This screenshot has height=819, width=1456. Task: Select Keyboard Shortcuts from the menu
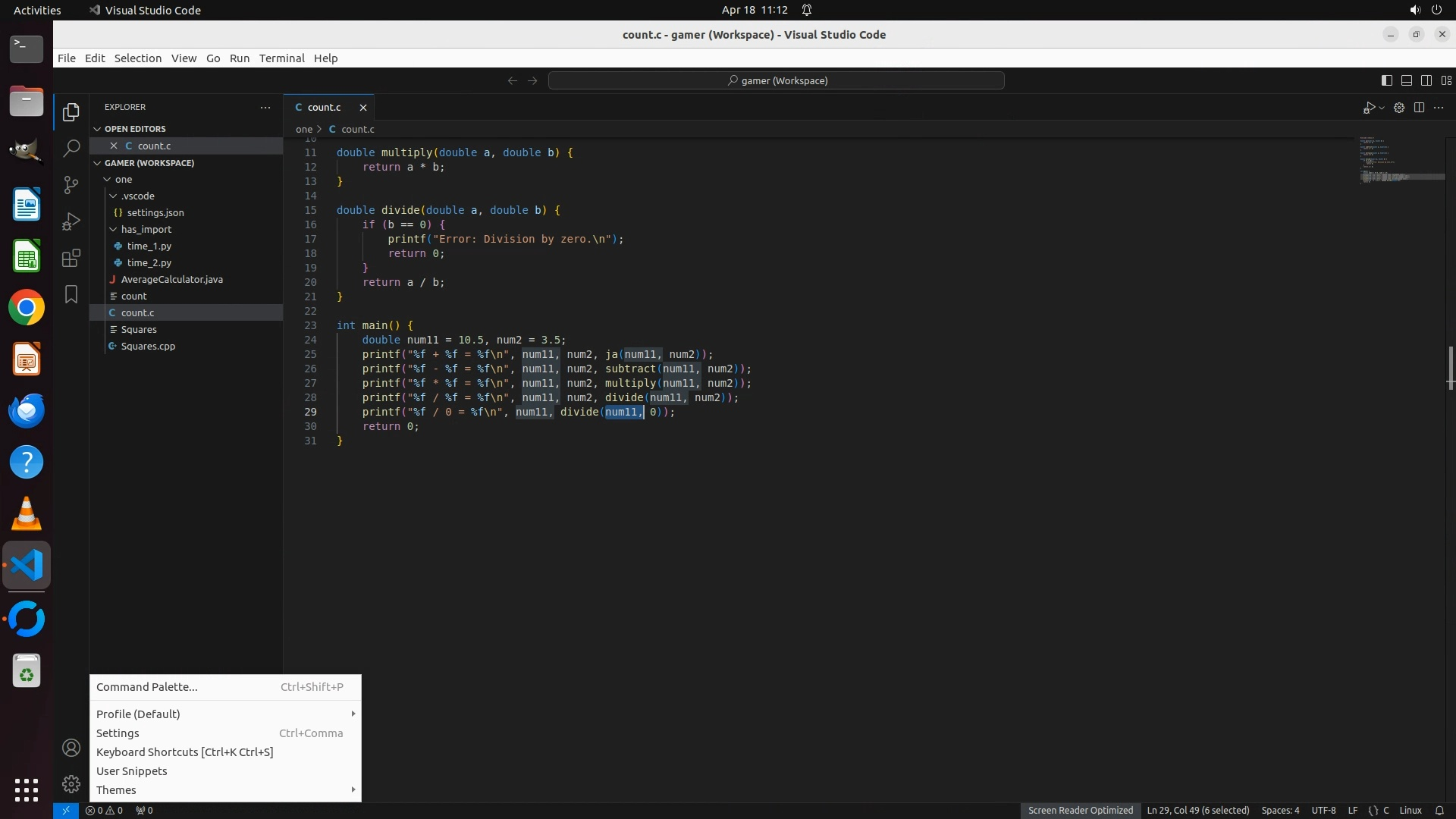click(184, 752)
